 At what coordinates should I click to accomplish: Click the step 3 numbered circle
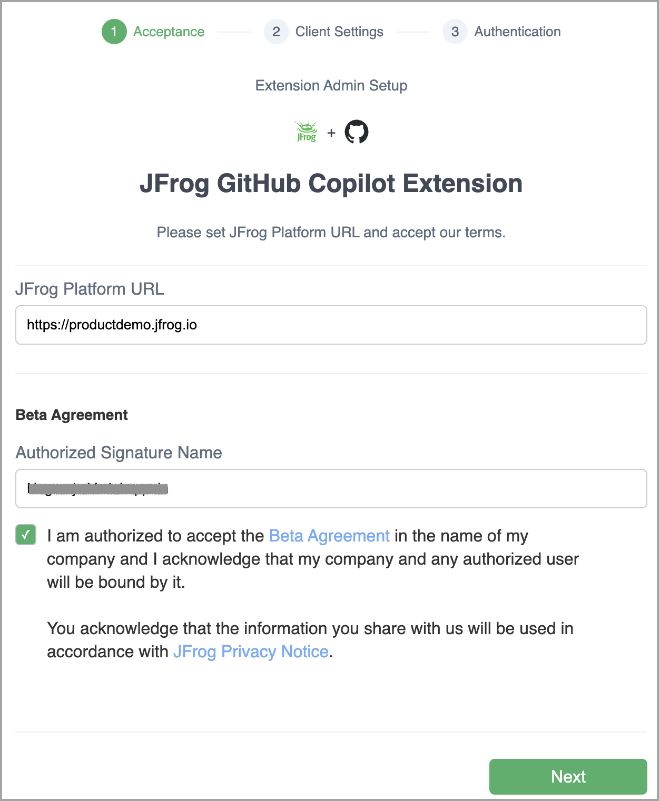(454, 31)
